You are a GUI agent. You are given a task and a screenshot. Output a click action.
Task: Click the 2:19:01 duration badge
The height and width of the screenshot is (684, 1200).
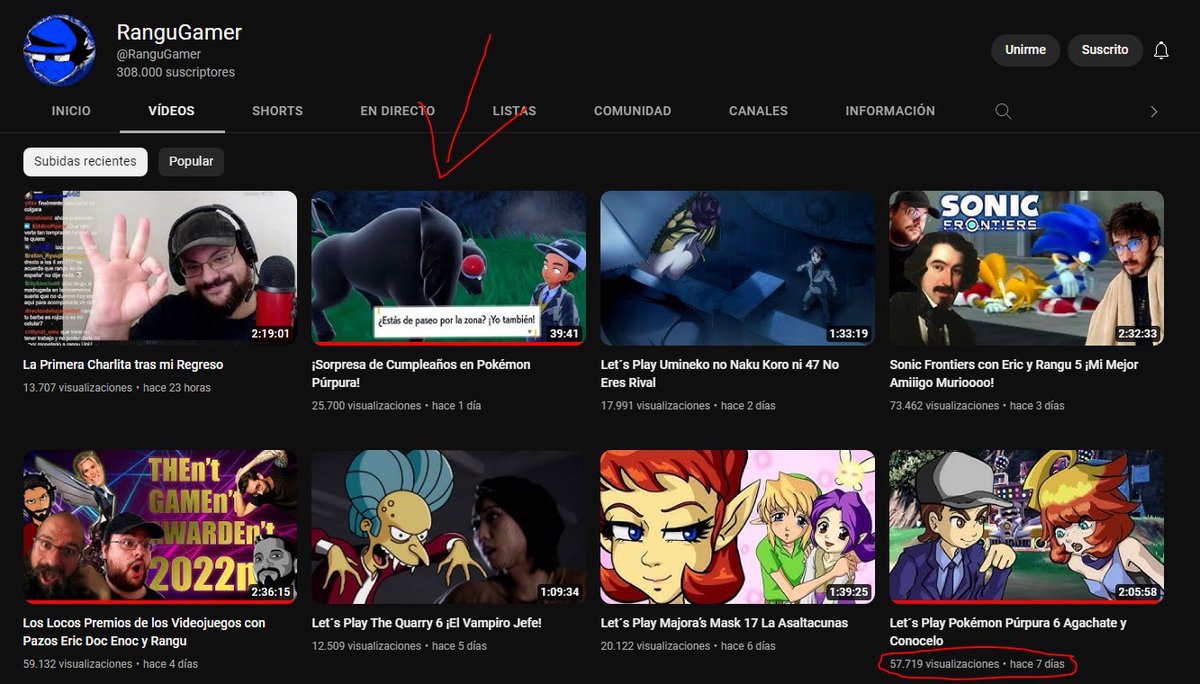[x=270, y=334]
